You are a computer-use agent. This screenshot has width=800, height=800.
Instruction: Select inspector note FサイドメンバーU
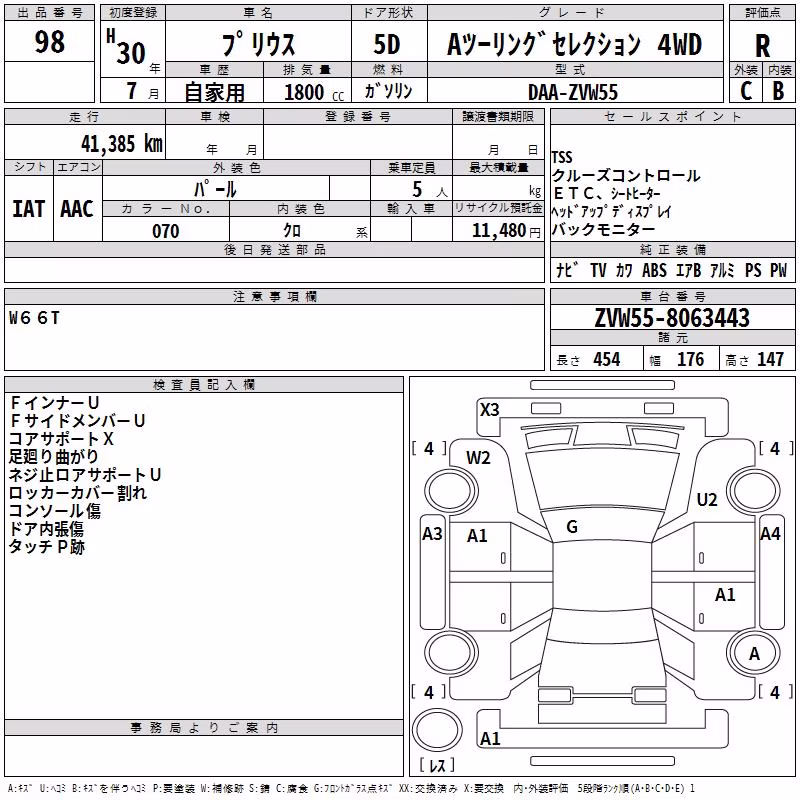(78, 420)
